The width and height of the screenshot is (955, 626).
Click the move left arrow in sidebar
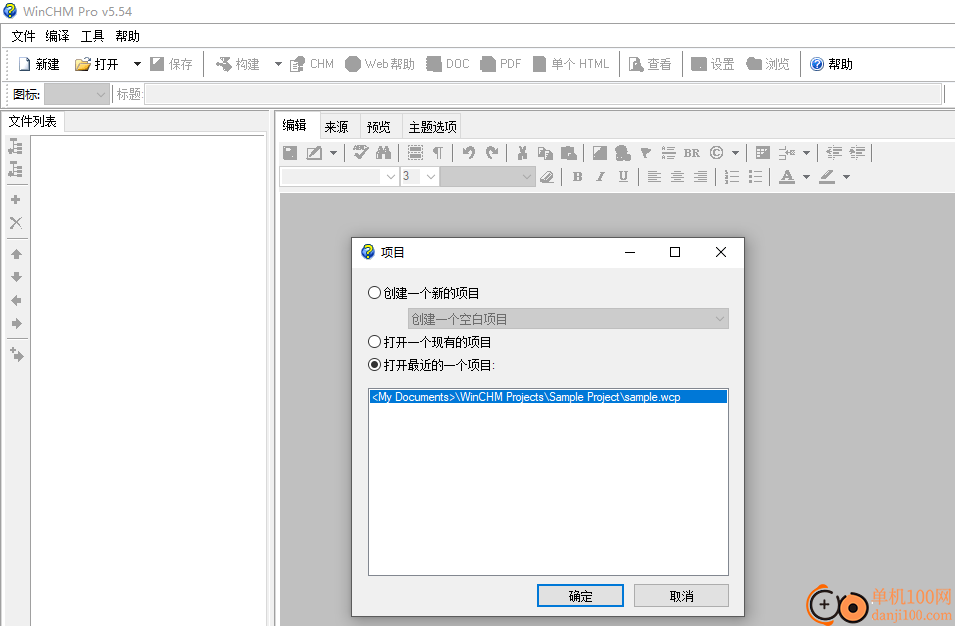pyautogui.click(x=16, y=300)
